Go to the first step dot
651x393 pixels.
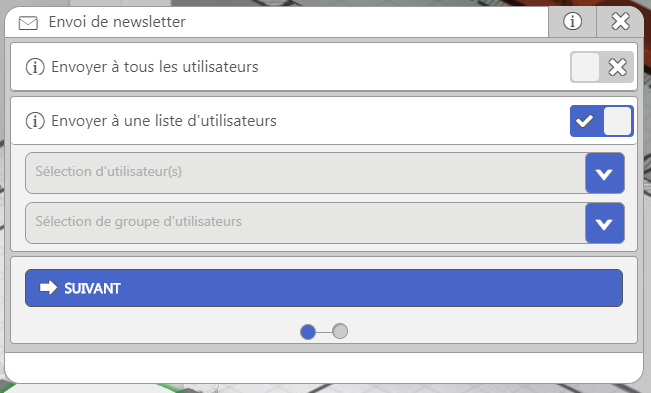[x=308, y=332]
